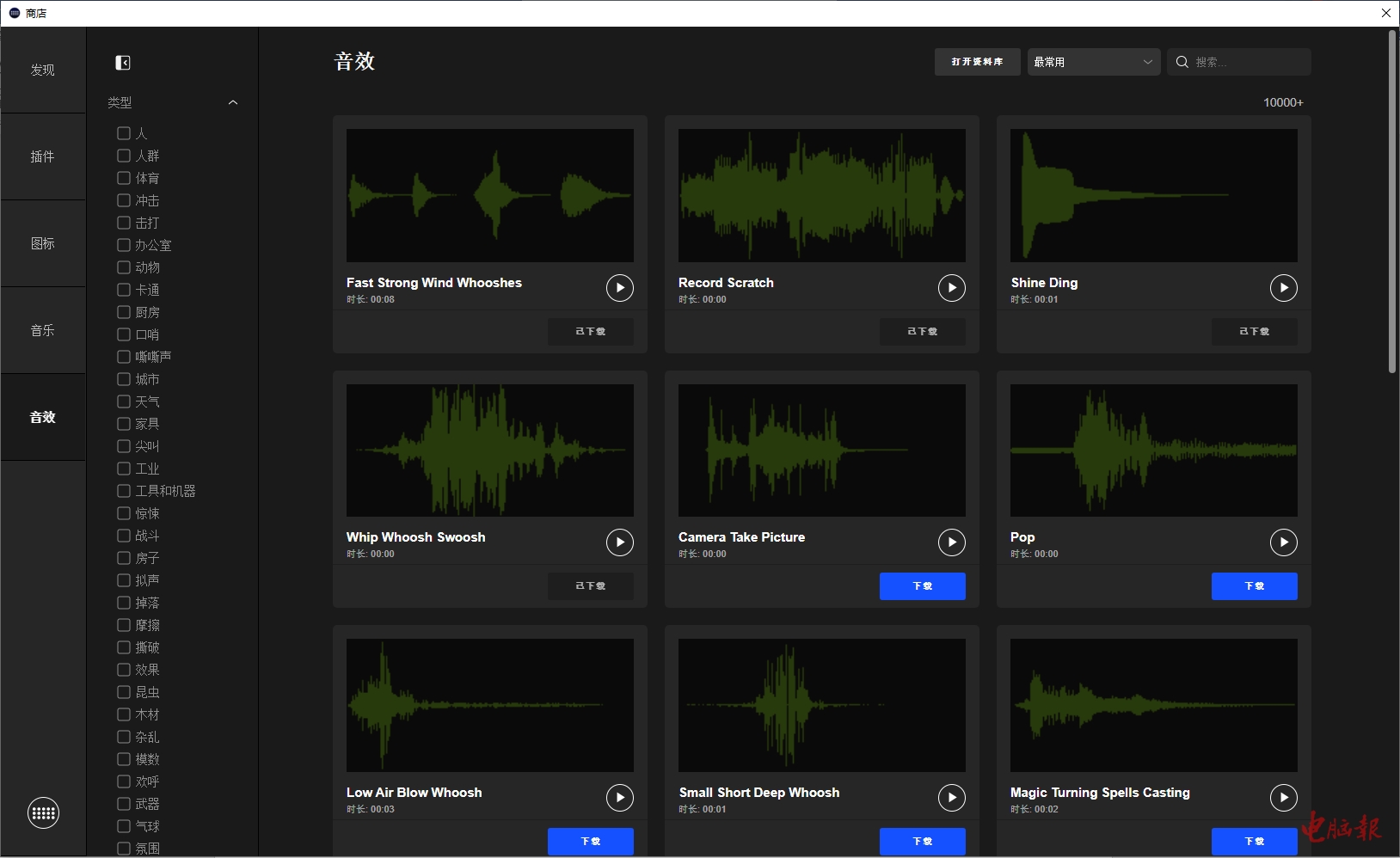
Task: Tick the 武器 type checkbox
Action: tap(124, 804)
